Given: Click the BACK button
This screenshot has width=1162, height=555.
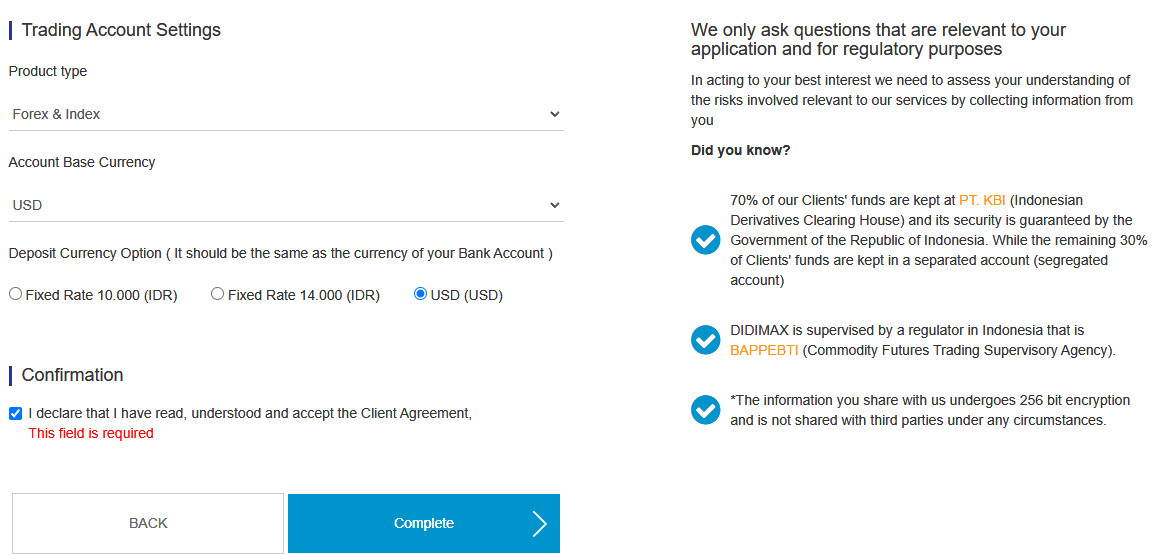Looking at the screenshot, I should coord(147,523).
